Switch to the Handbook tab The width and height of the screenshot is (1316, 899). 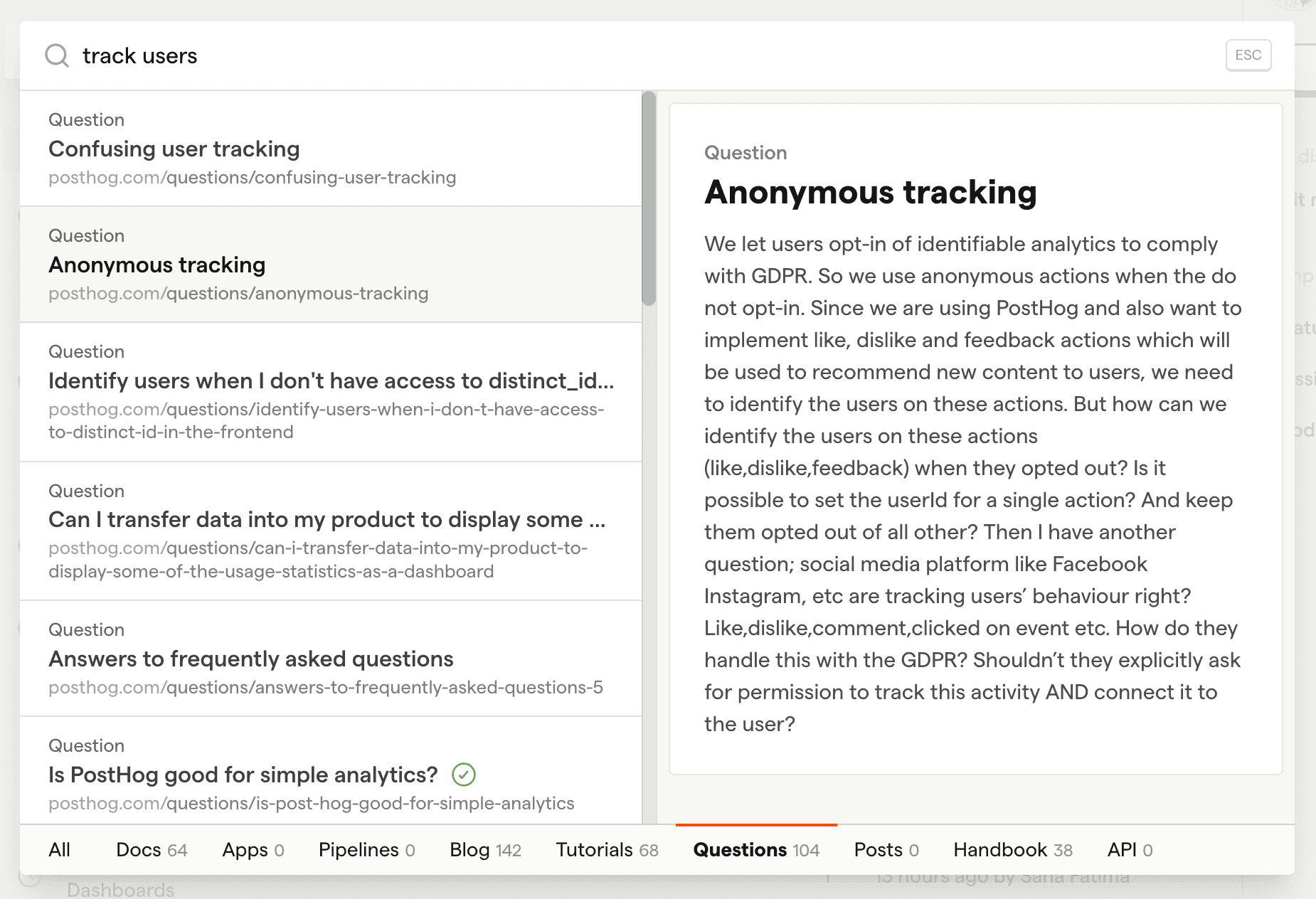1013,850
